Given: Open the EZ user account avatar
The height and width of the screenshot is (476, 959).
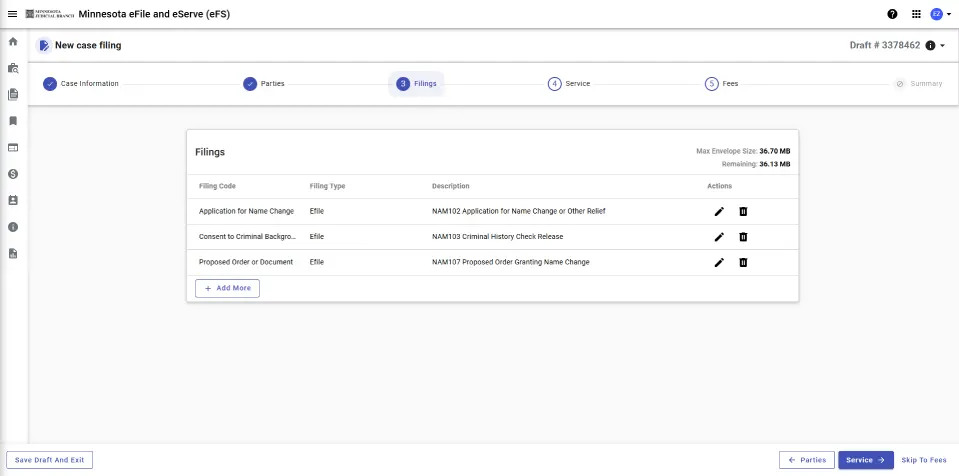Looking at the screenshot, I should pos(936,14).
